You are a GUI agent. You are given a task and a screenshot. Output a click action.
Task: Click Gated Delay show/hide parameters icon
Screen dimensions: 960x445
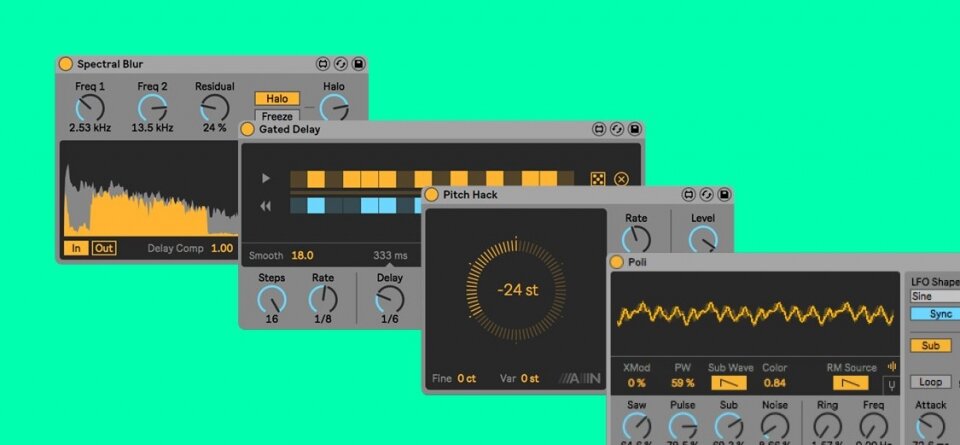point(599,129)
